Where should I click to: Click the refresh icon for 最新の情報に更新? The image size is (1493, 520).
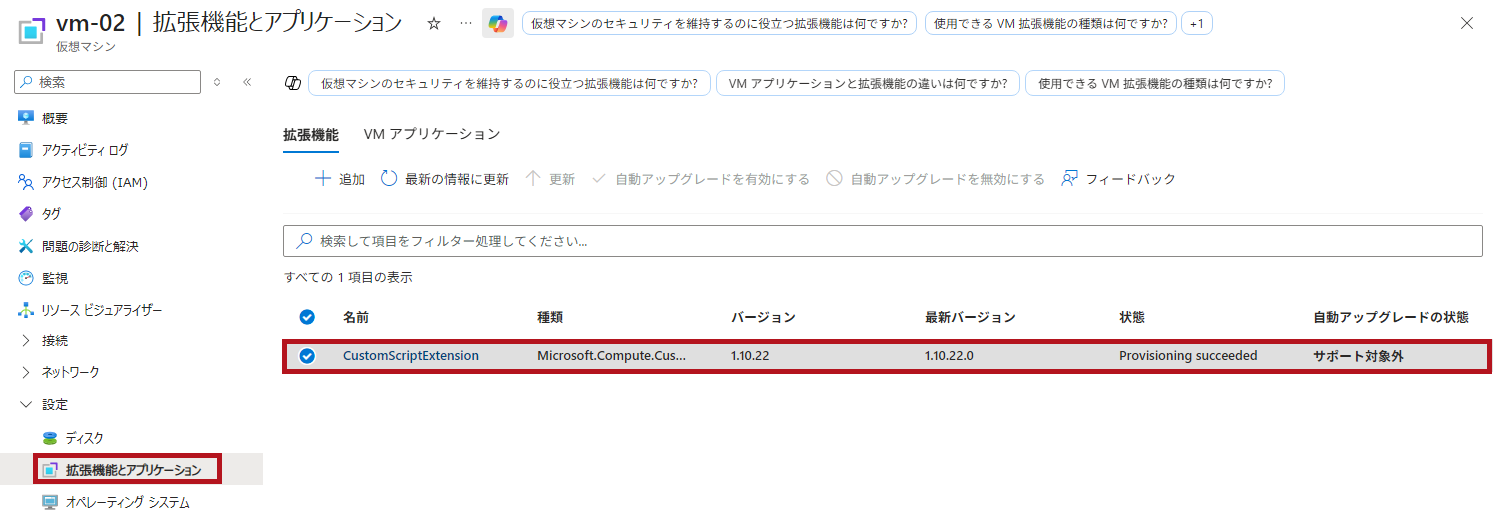pos(389,179)
